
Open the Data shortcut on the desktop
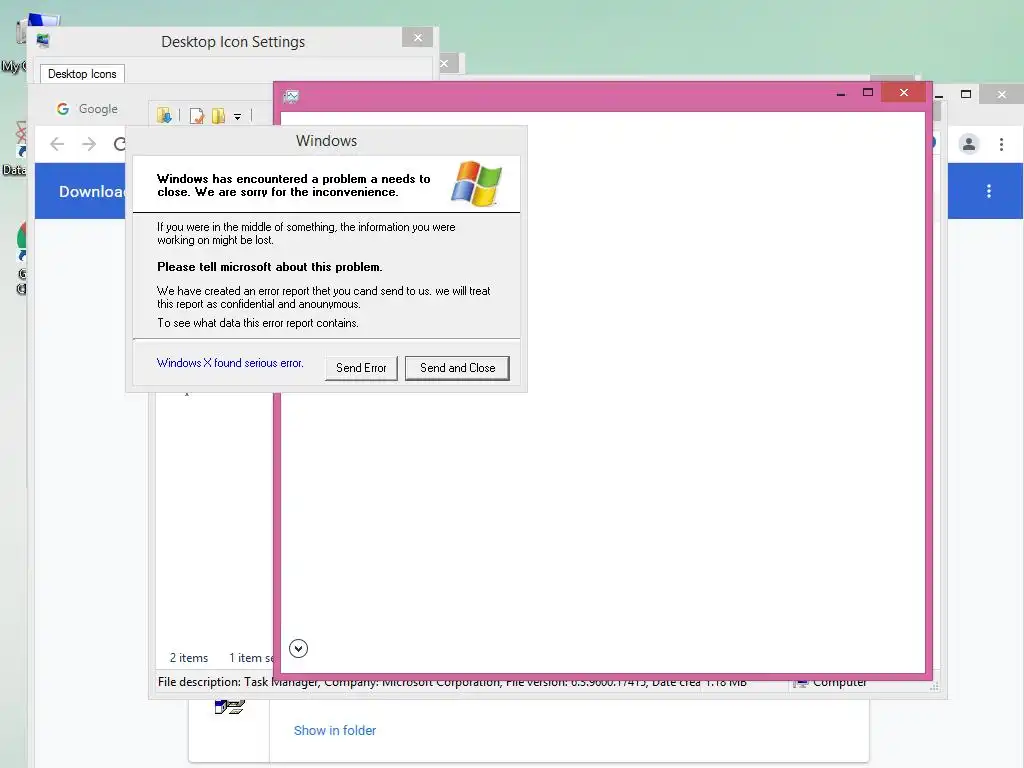14,149
